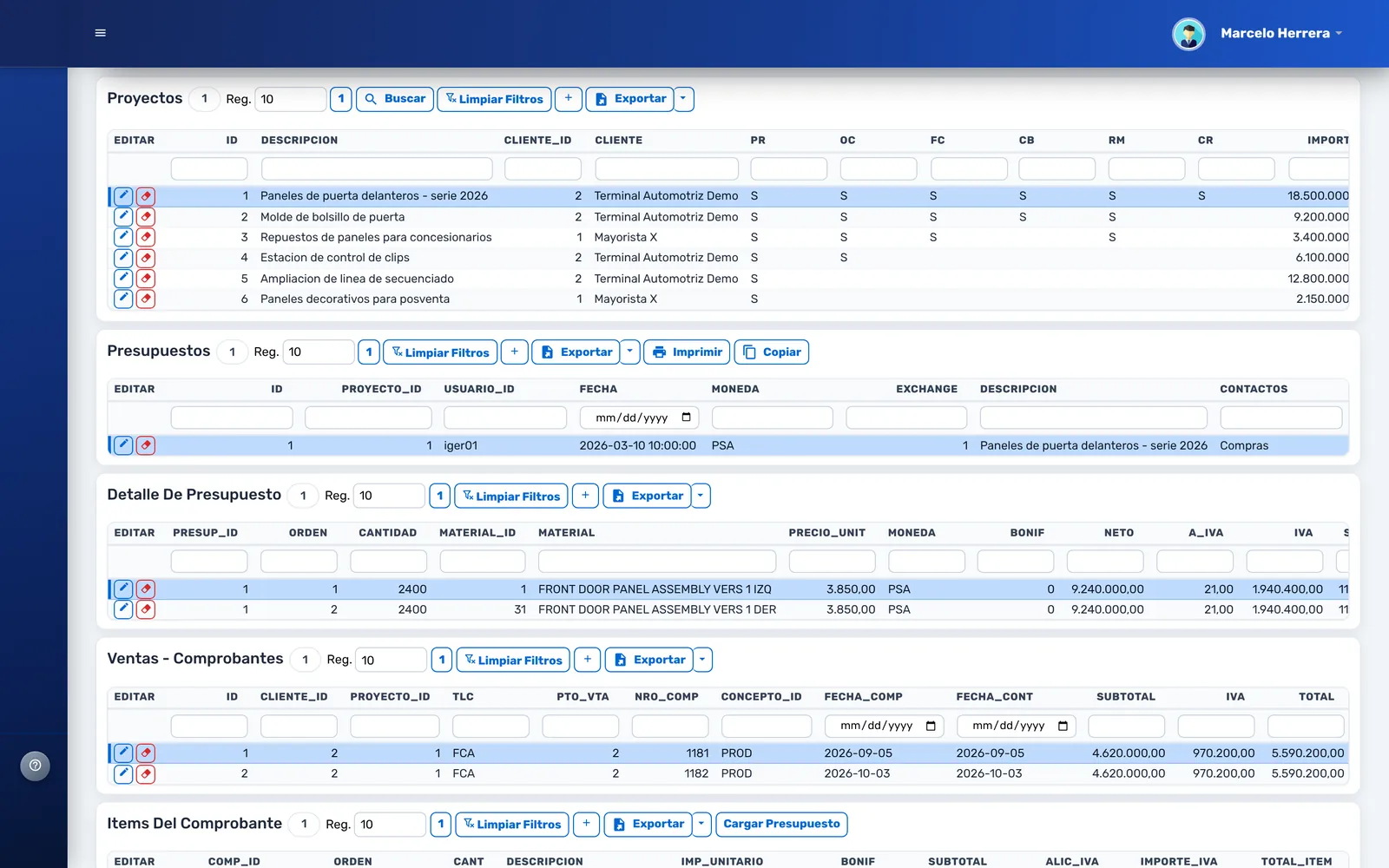Delete Paneles decorativos para posventa project
The image size is (1389, 868).
tap(146, 299)
